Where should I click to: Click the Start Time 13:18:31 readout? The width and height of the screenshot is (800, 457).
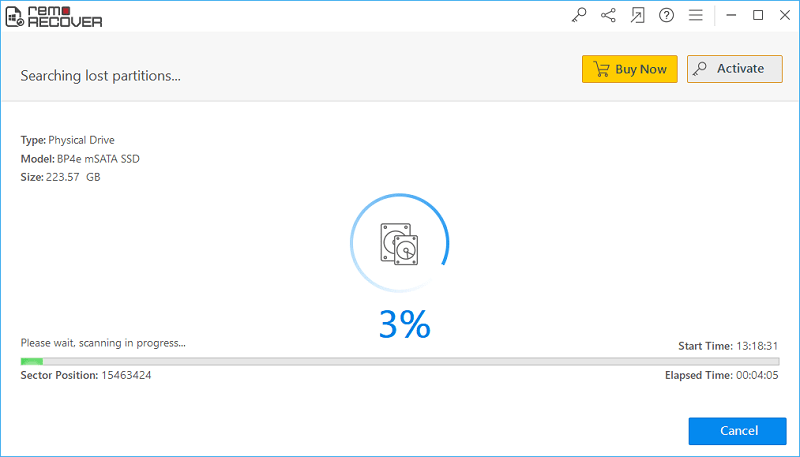[757, 345]
